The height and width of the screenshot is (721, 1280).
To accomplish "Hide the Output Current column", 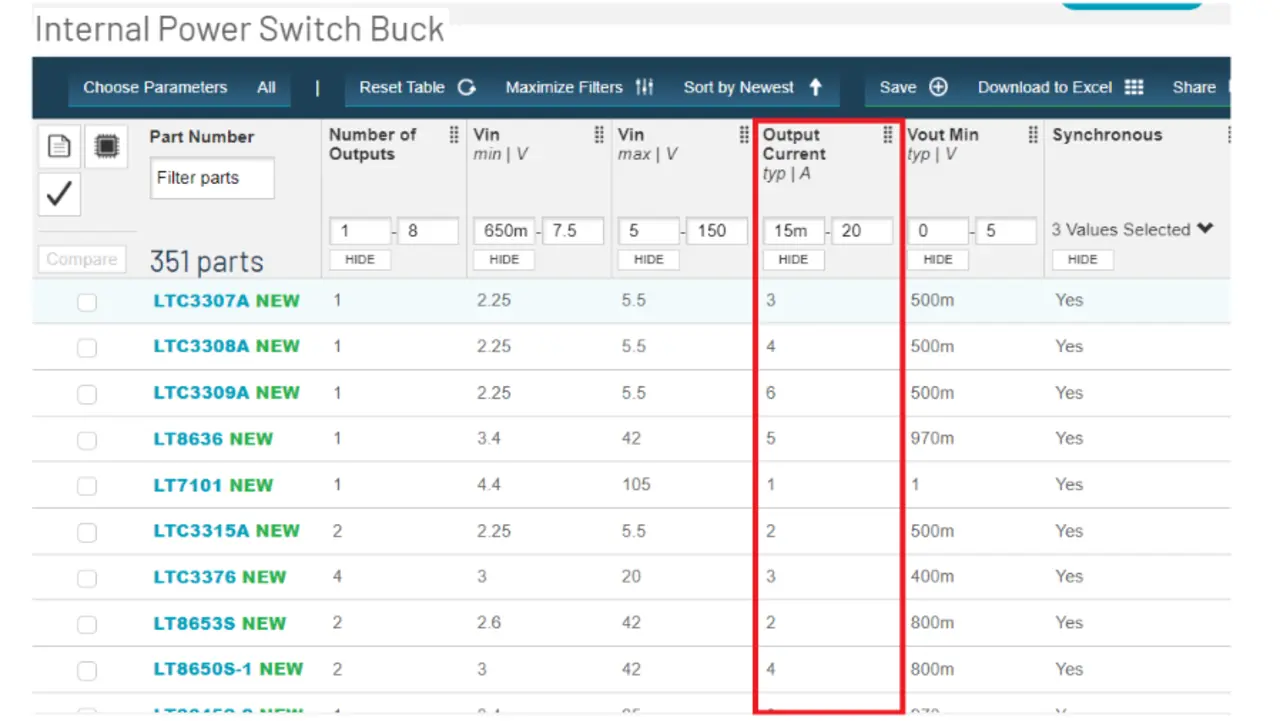I will (793, 260).
